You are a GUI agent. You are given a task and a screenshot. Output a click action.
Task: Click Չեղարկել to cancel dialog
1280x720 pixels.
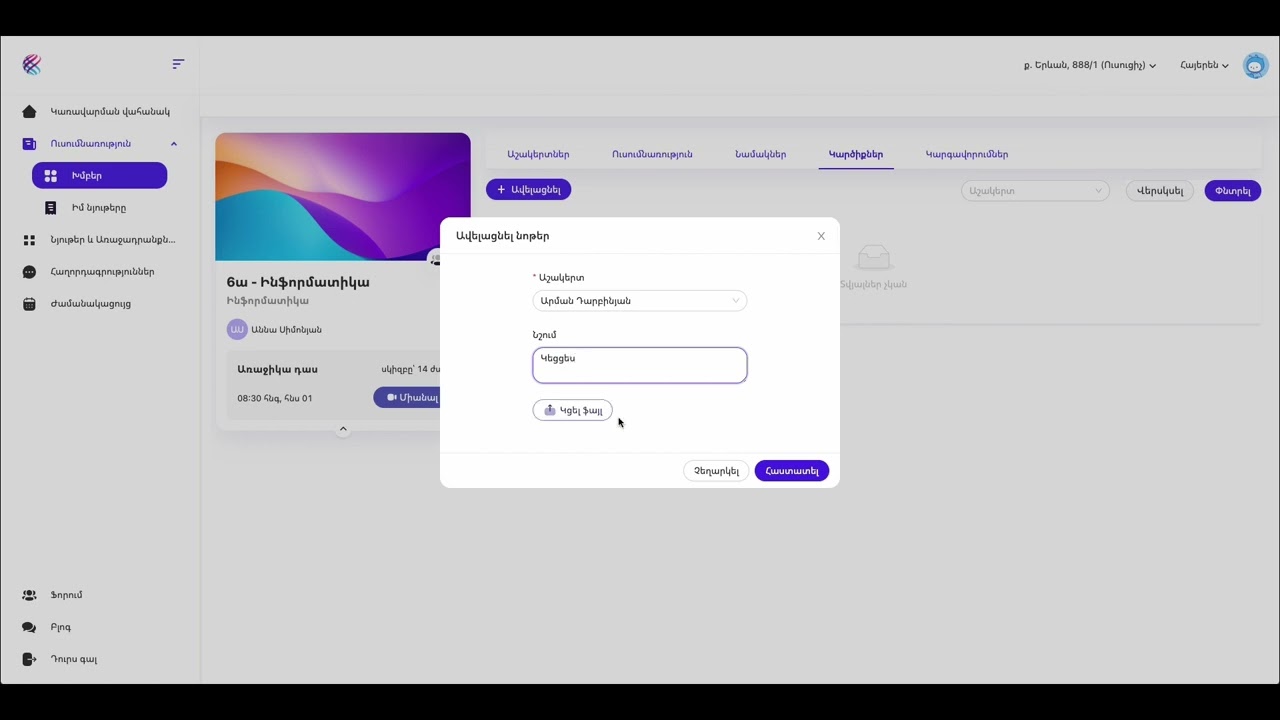click(x=716, y=471)
